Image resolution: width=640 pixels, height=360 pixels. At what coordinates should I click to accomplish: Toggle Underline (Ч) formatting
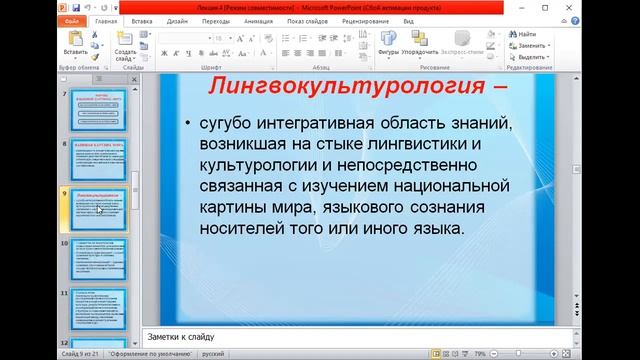(188, 53)
